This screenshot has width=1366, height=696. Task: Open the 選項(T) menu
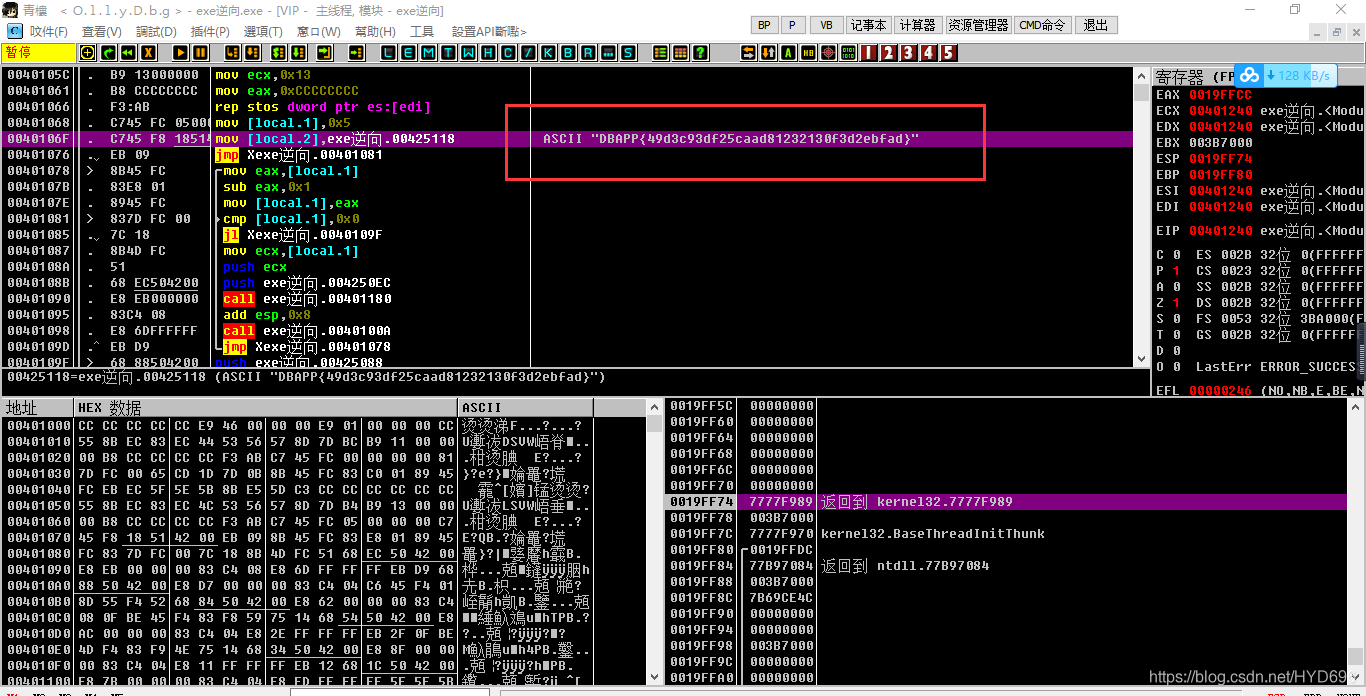[x=263, y=31]
